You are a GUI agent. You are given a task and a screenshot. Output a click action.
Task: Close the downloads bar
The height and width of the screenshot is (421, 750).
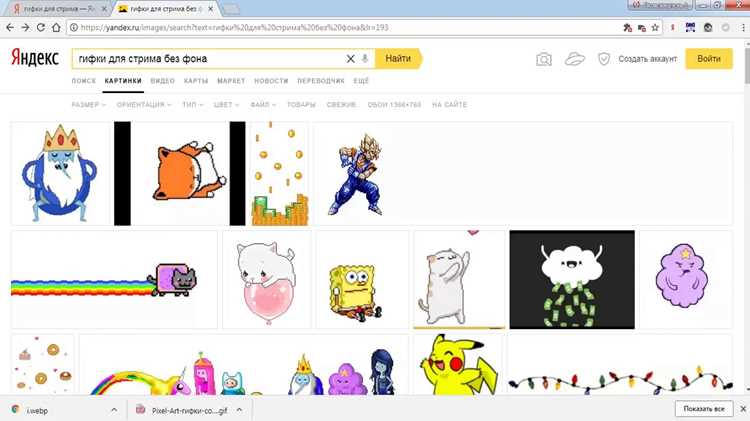743,409
